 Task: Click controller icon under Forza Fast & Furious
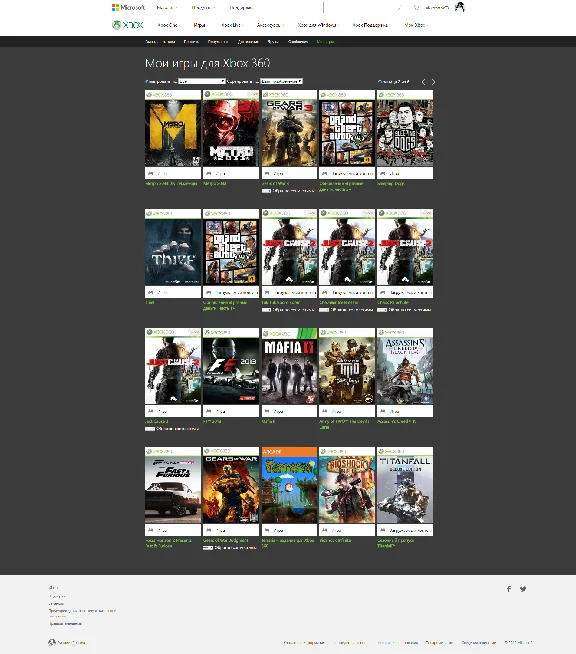(x=151, y=530)
